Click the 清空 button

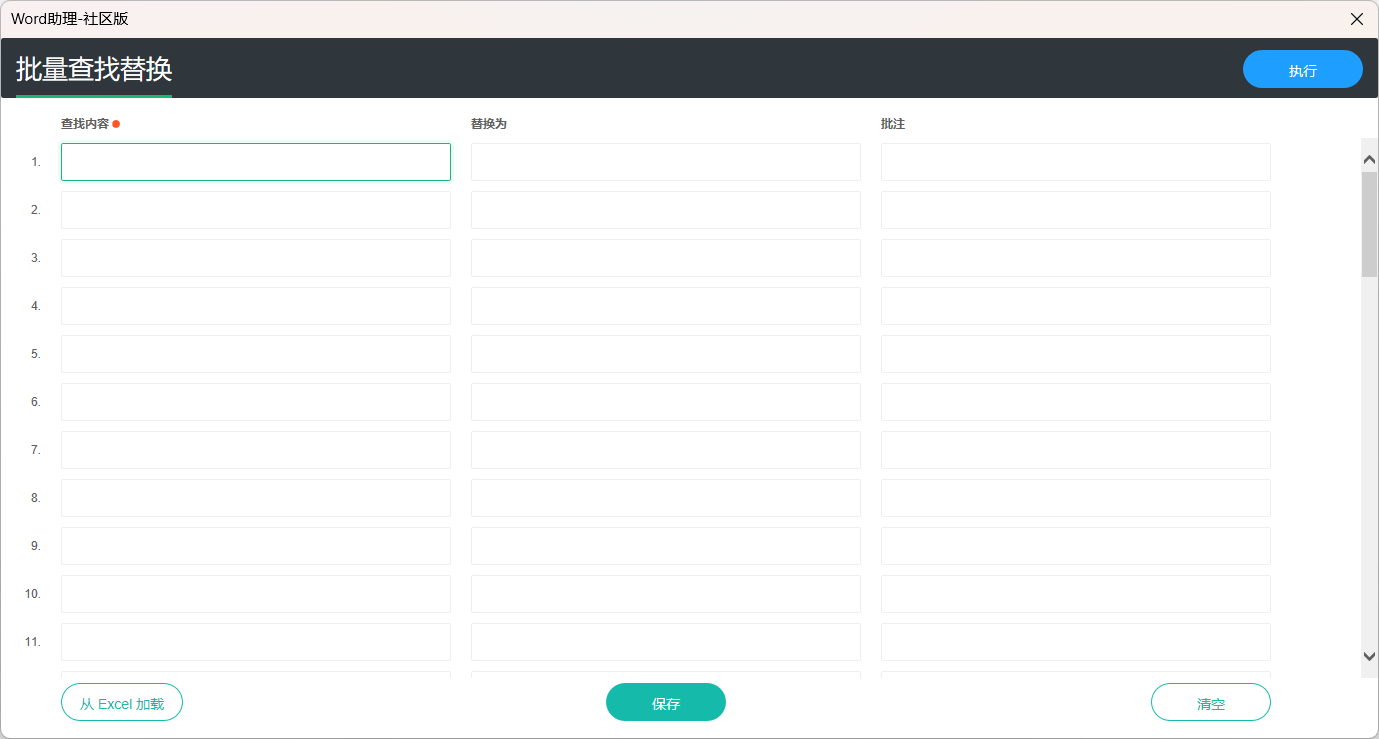tap(1210, 703)
